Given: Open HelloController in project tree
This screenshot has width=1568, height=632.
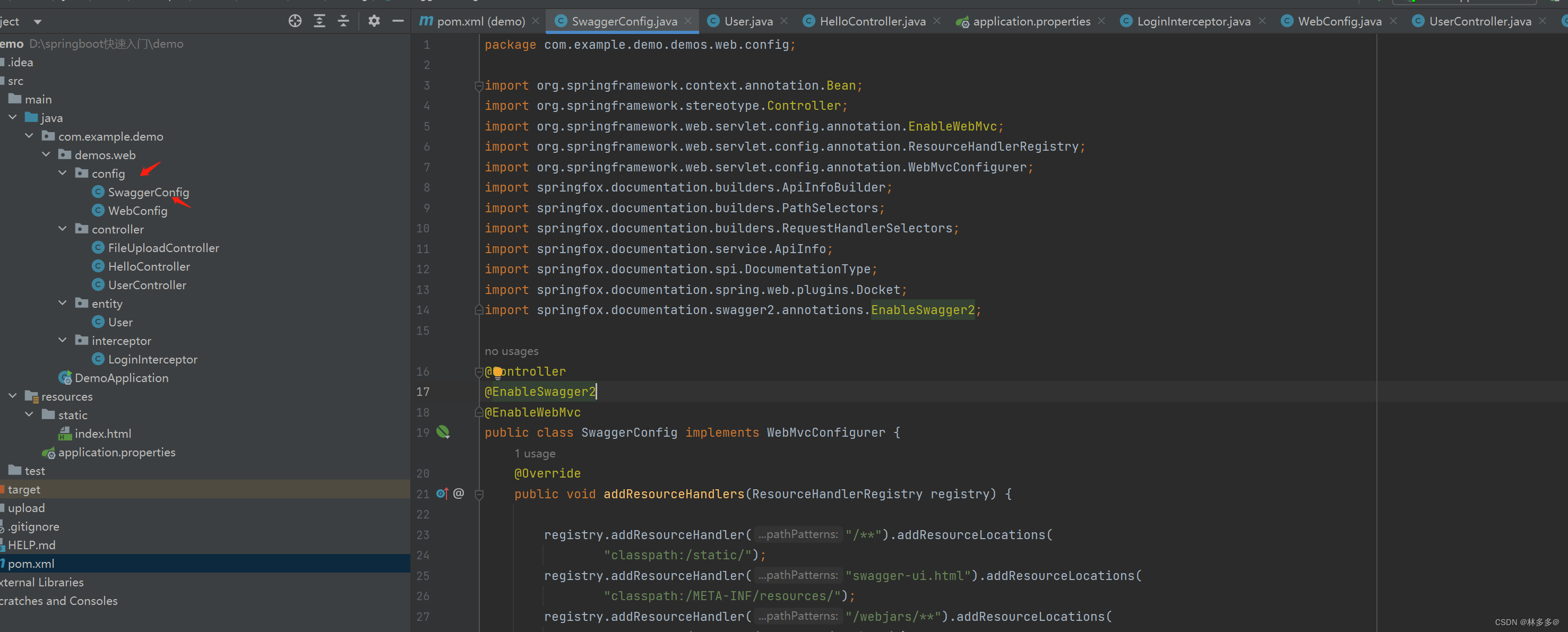Looking at the screenshot, I should pos(149,266).
